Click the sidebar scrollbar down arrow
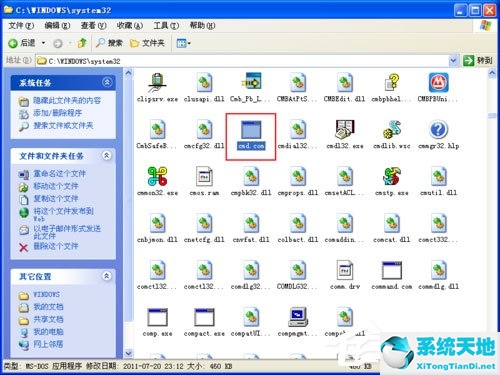Image resolution: width=500 pixels, height=375 pixels. click(x=128, y=353)
